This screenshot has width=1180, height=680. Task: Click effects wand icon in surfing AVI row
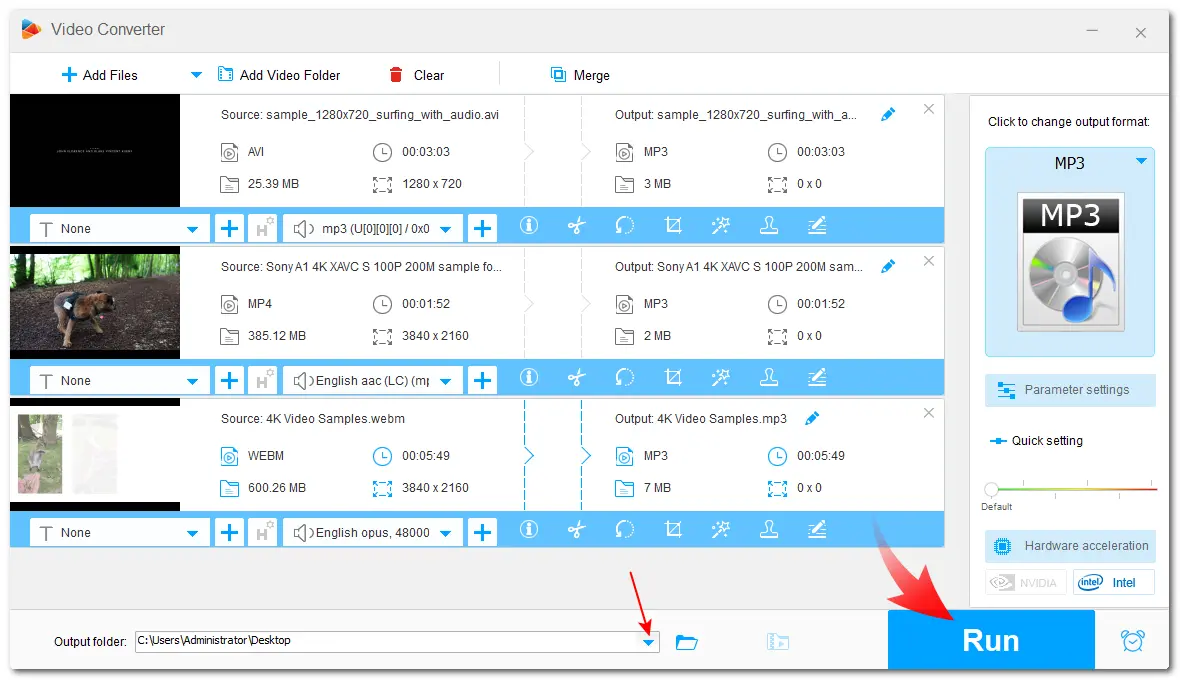[x=721, y=226]
